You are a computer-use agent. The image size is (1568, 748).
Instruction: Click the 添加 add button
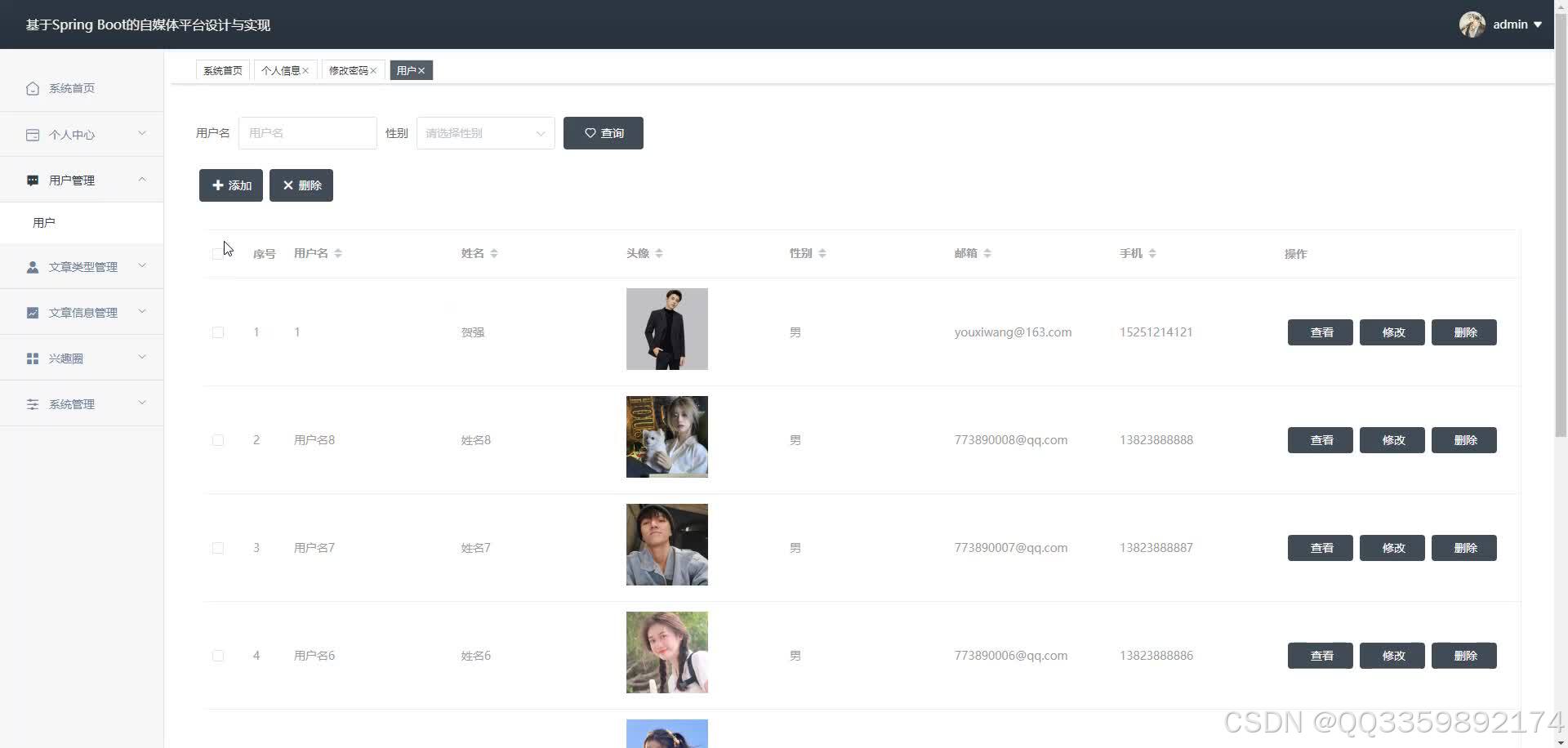[231, 185]
